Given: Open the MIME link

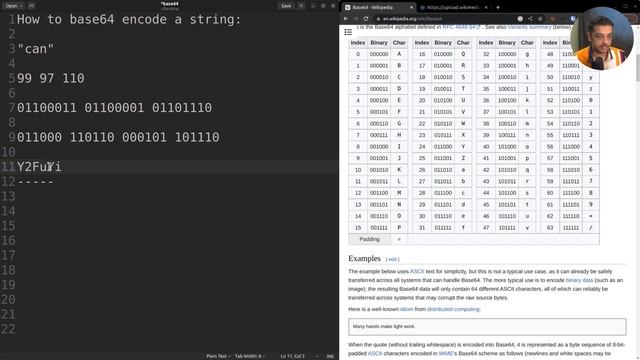Looking at the screenshot, I should [x=446, y=353].
